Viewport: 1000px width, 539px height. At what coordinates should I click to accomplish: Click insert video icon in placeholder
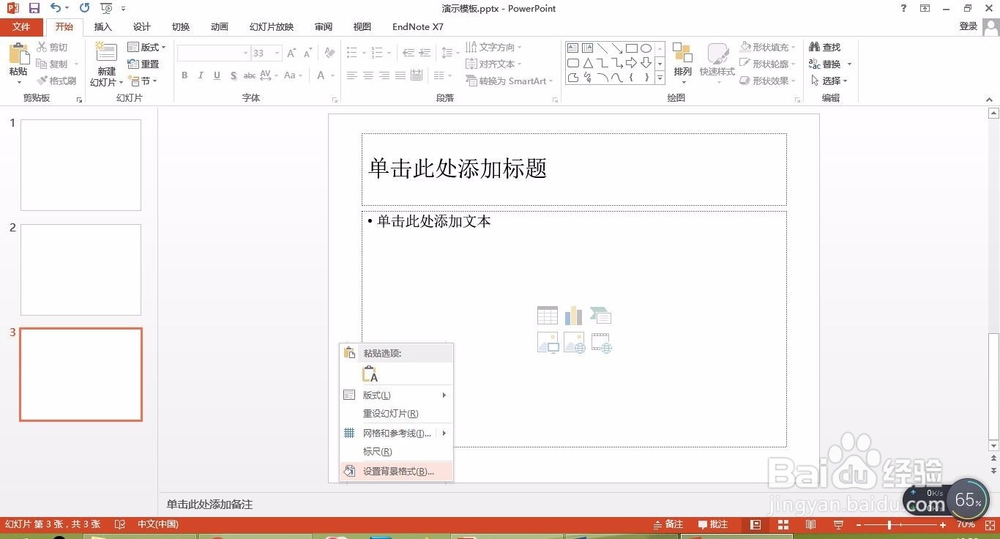[x=601, y=343]
